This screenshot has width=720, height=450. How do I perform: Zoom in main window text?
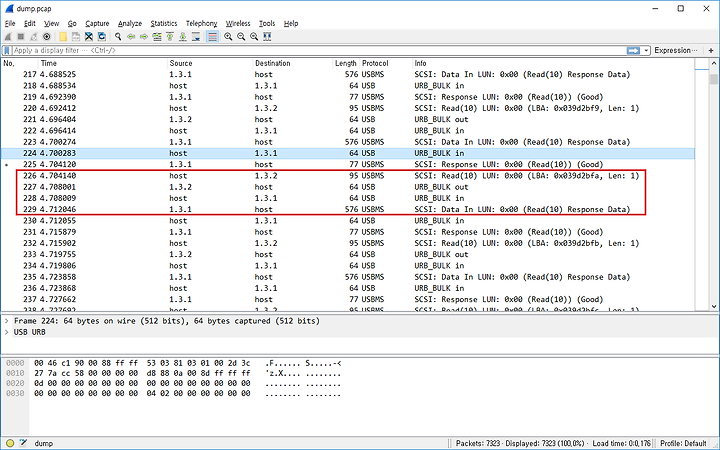[228, 37]
